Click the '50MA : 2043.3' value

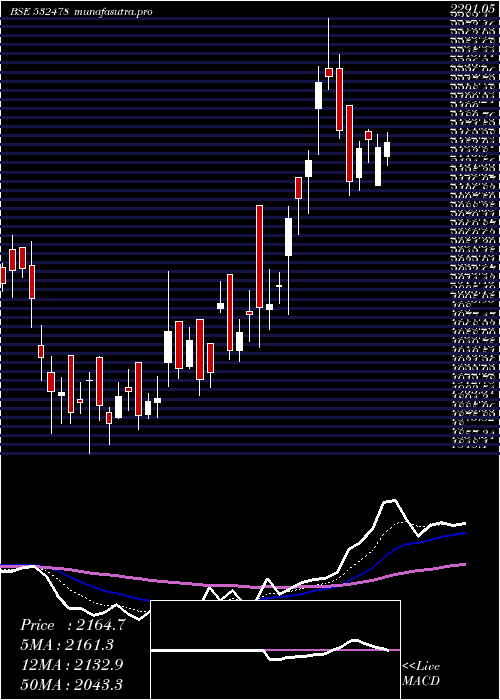73,684
